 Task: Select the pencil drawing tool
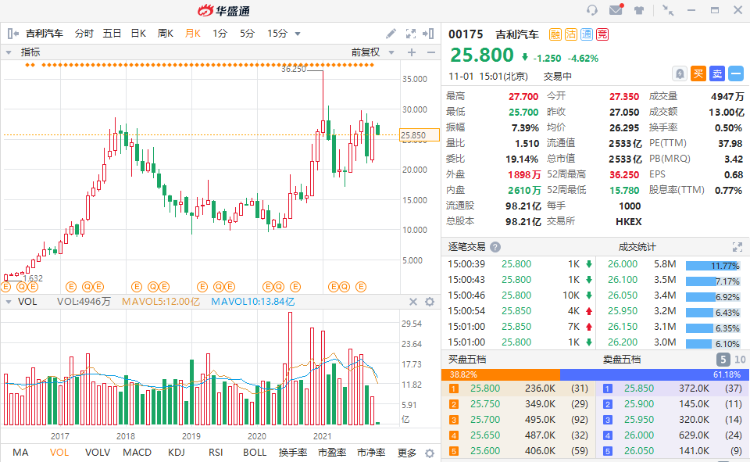(391, 33)
